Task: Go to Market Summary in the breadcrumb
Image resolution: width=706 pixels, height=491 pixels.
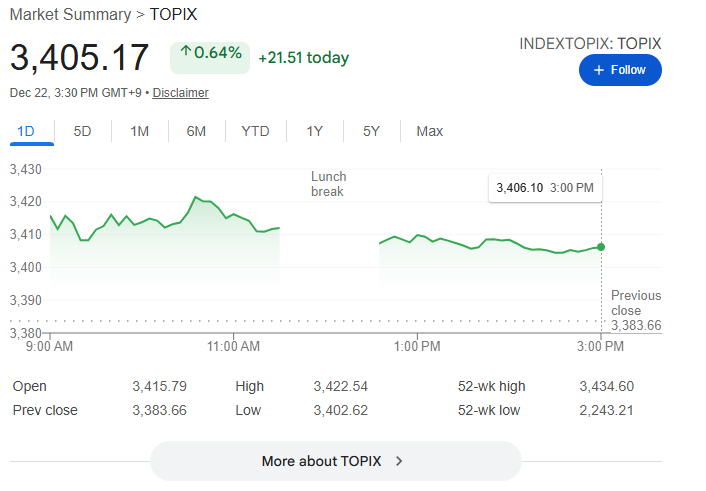Action: 70,15
